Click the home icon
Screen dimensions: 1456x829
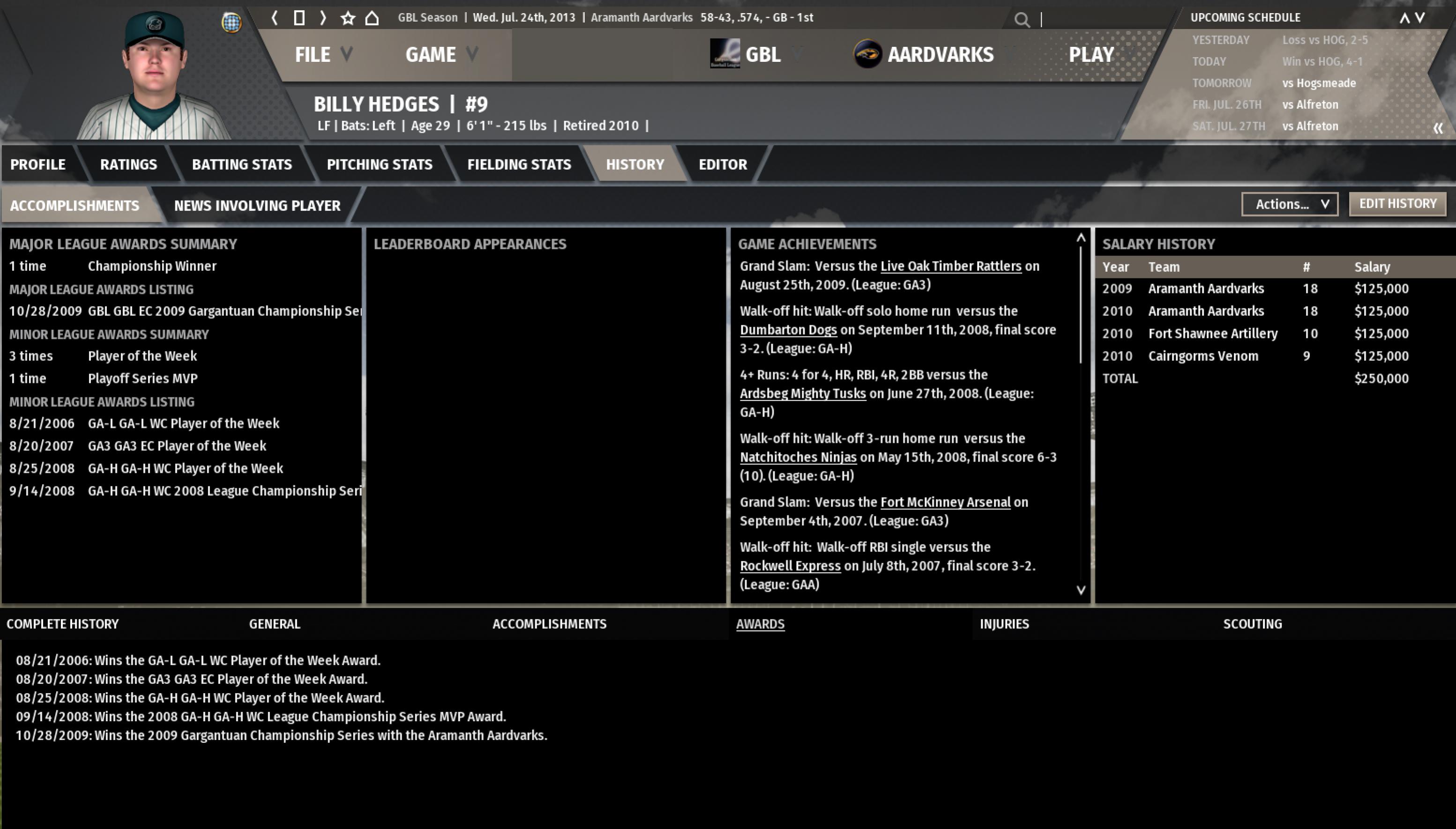coord(372,18)
